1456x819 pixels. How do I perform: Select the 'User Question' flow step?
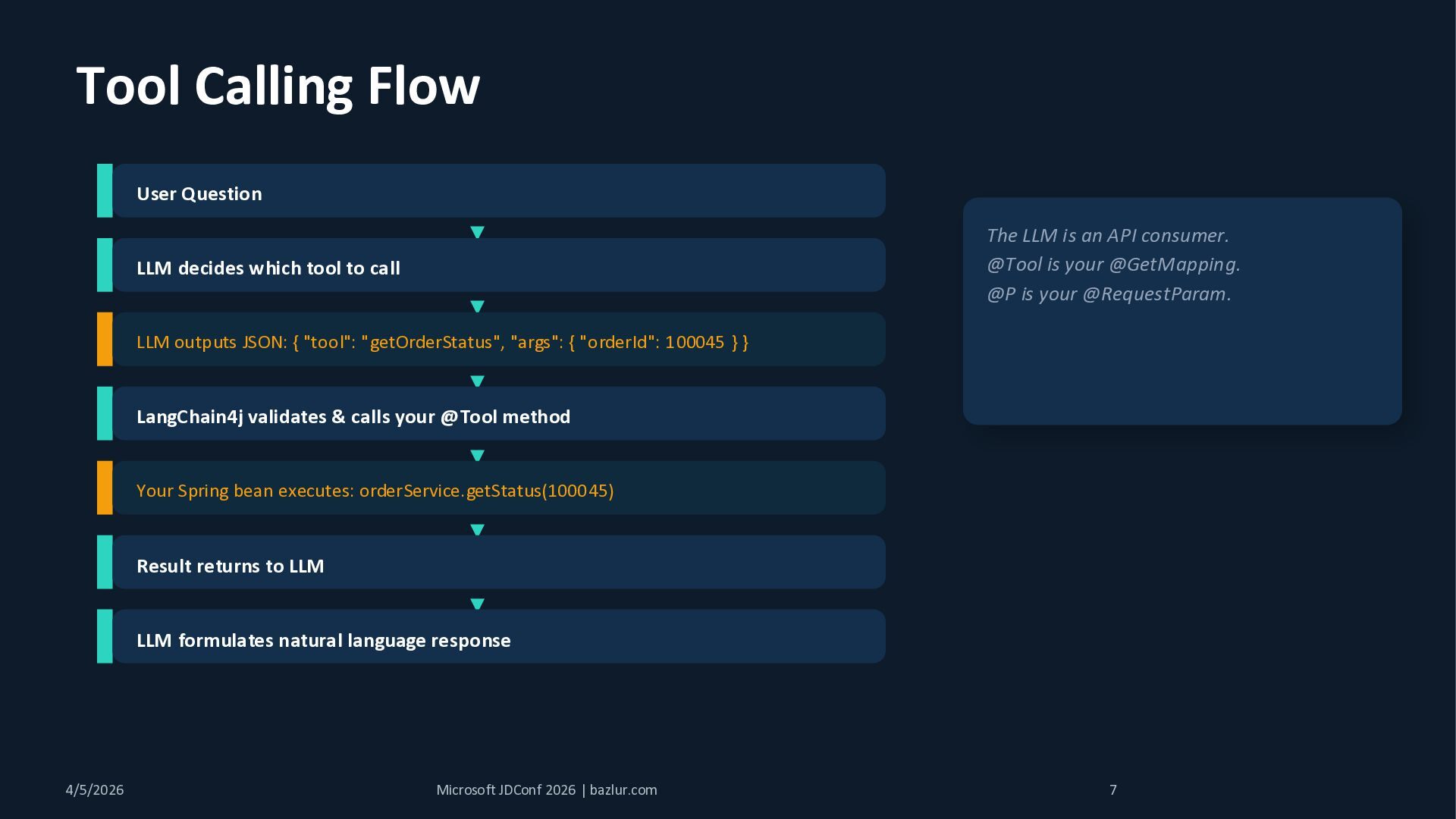(x=199, y=194)
